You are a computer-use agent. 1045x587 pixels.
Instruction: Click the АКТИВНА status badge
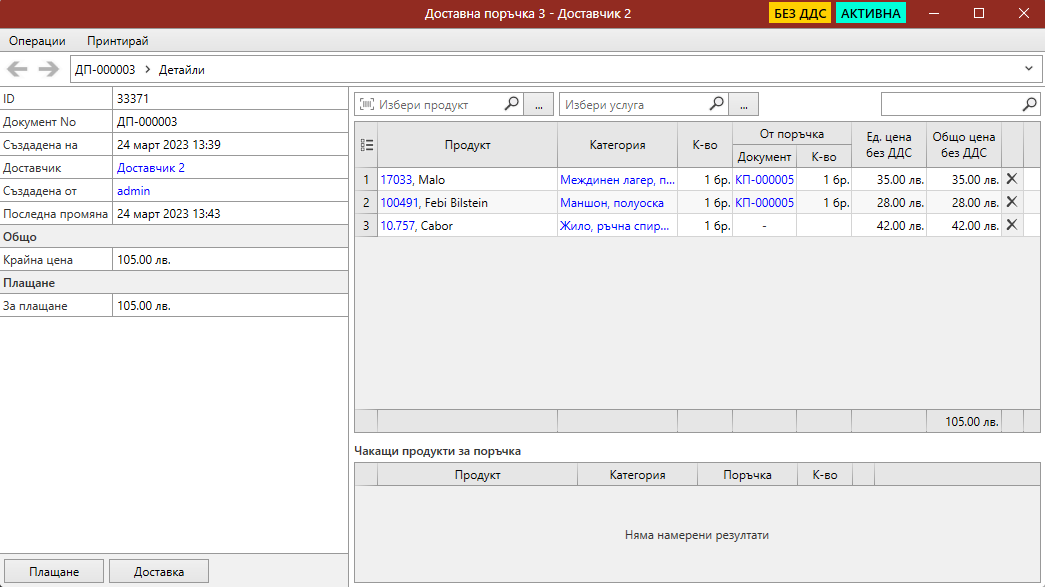click(870, 13)
